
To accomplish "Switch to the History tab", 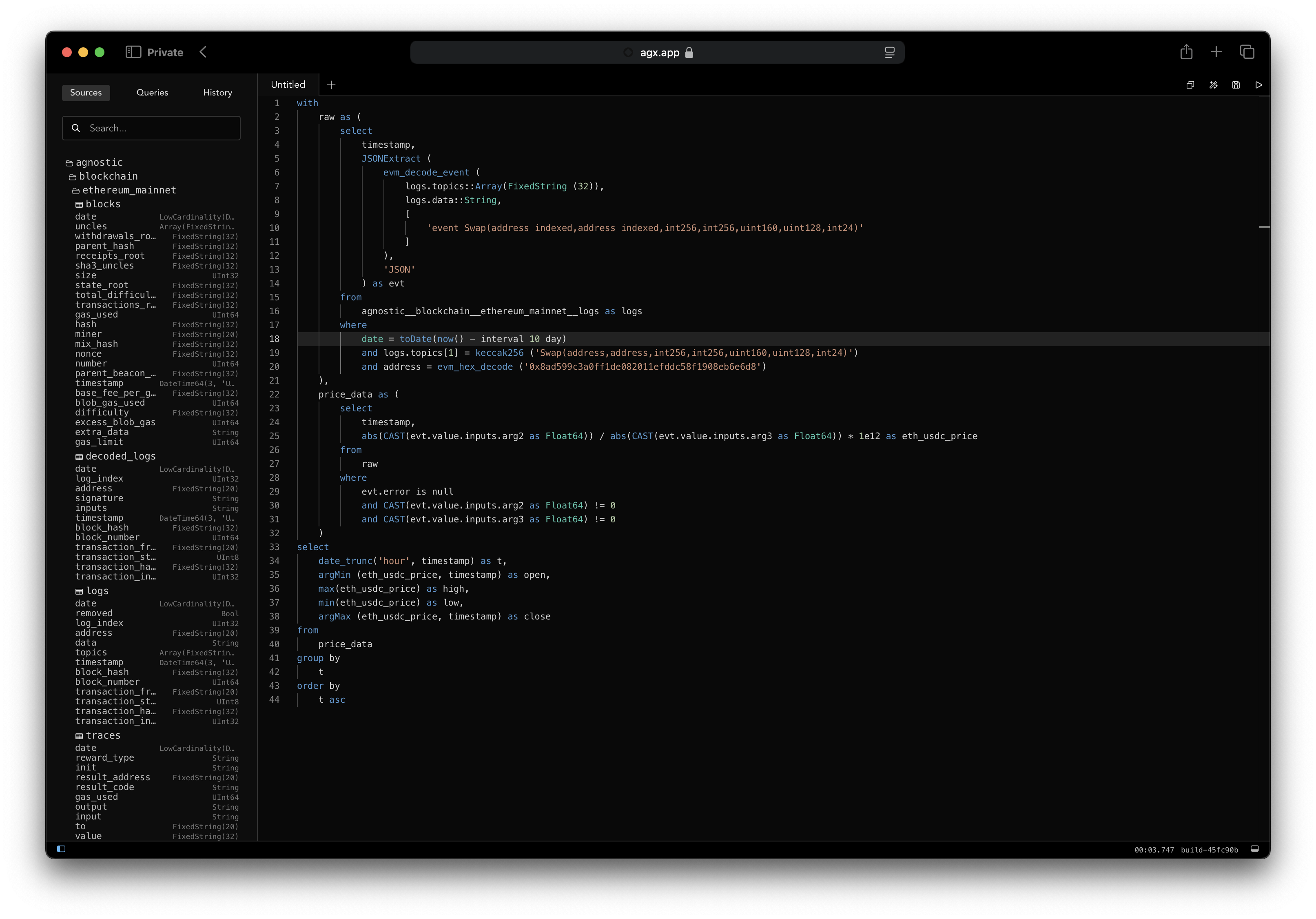I will 217,92.
